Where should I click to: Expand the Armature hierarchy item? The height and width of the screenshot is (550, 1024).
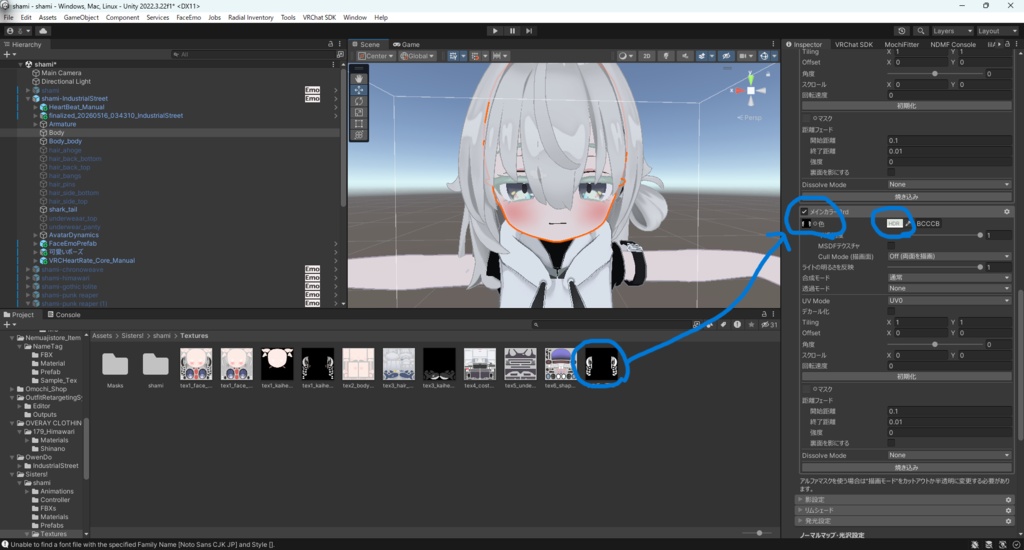pyautogui.click(x=35, y=124)
